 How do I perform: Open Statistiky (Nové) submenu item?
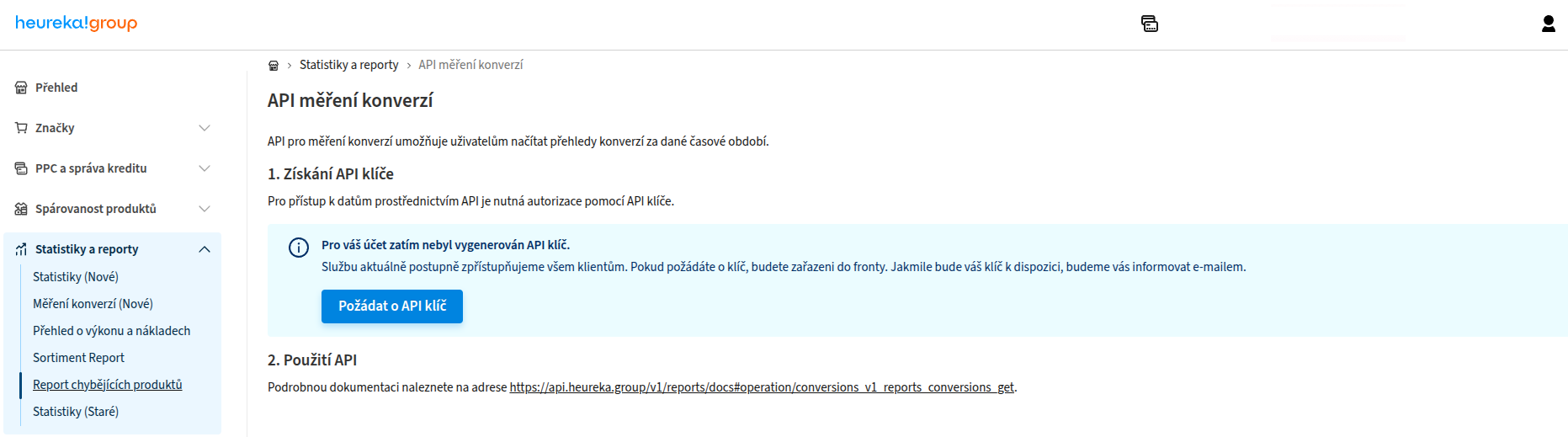76,277
